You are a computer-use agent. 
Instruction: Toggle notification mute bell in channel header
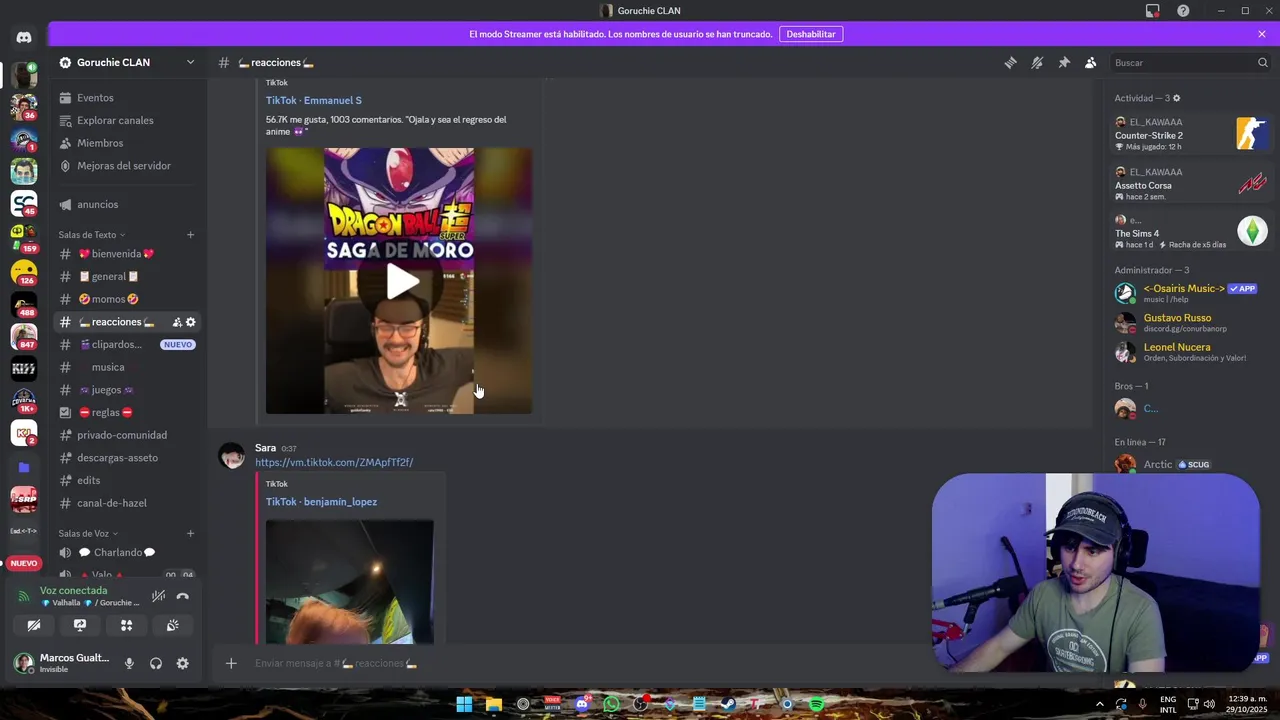[1037, 62]
